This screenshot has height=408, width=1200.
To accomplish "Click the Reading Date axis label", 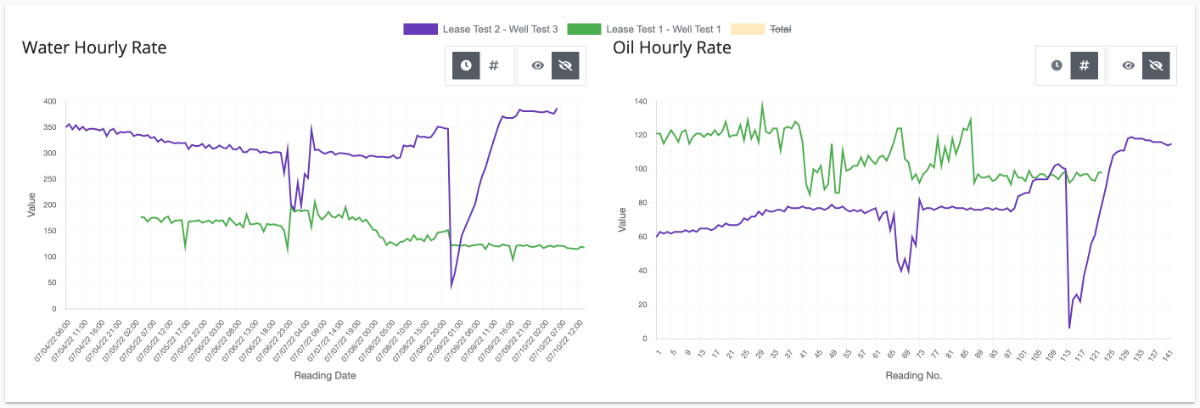I will [x=325, y=376].
